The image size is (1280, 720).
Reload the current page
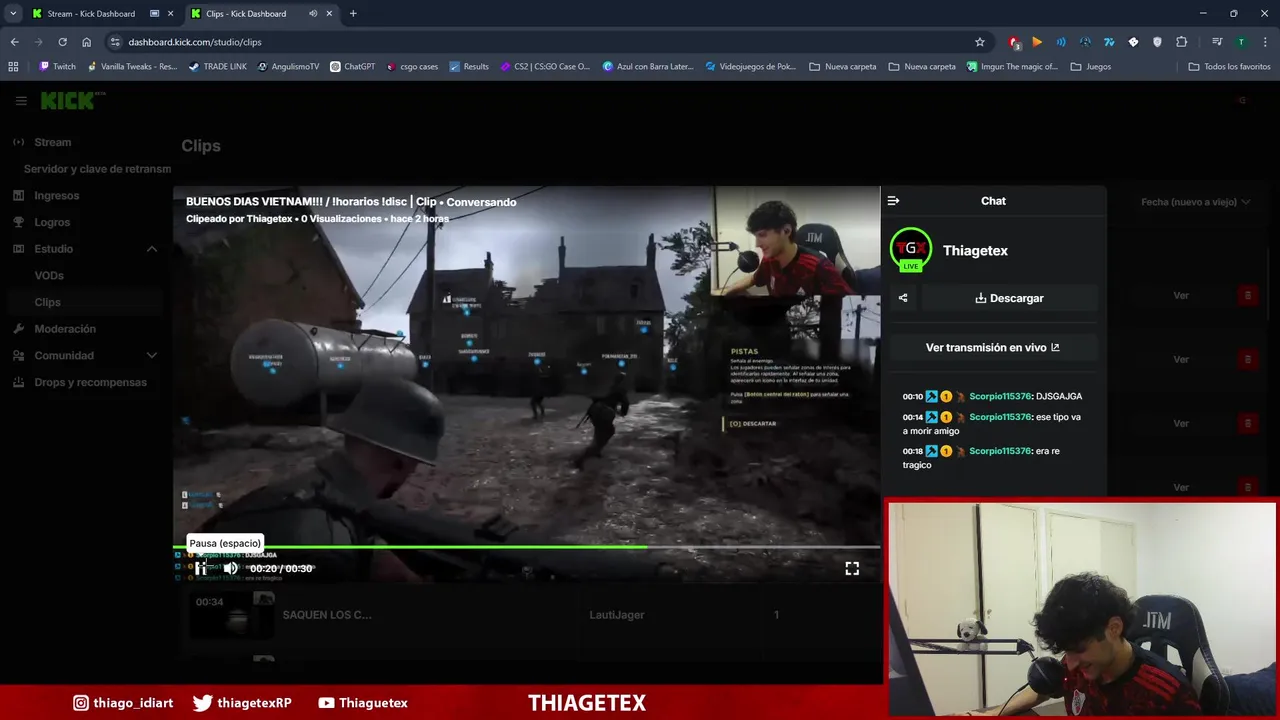click(x=62, y=42)
